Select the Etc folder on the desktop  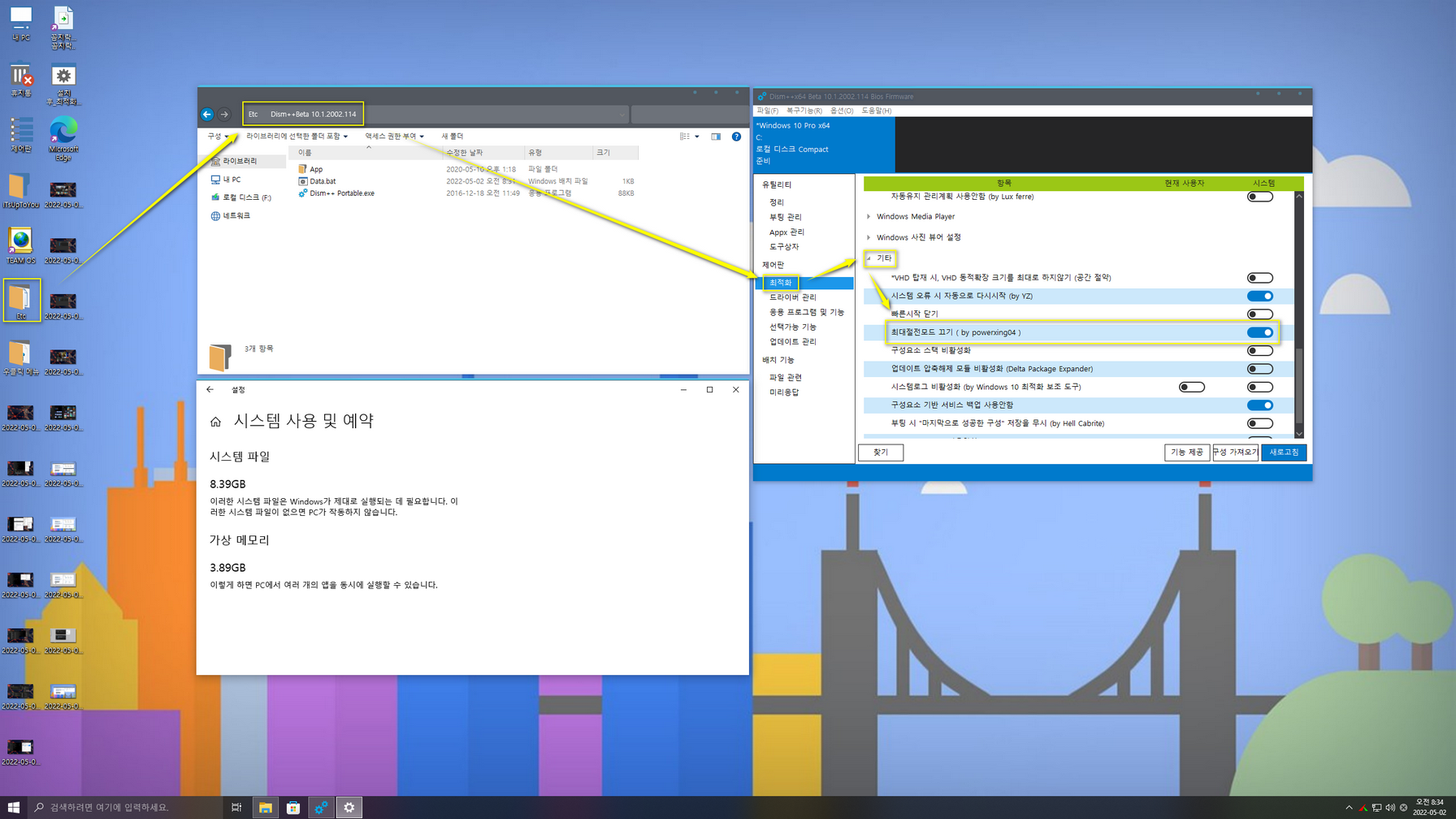point(21,300)
